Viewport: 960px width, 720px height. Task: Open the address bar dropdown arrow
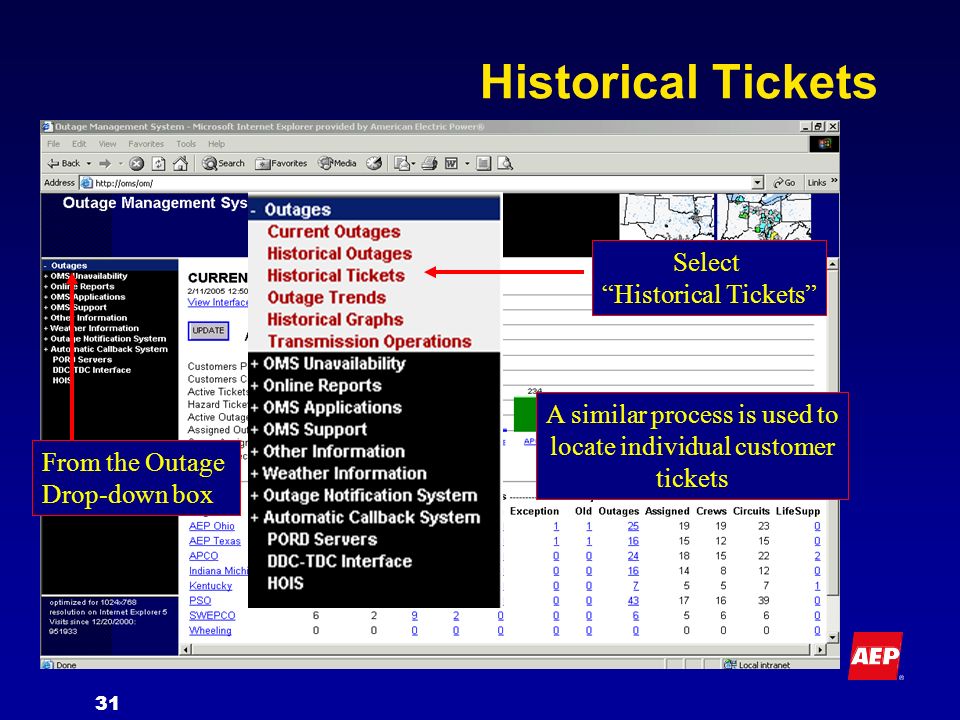coord(758,183)
